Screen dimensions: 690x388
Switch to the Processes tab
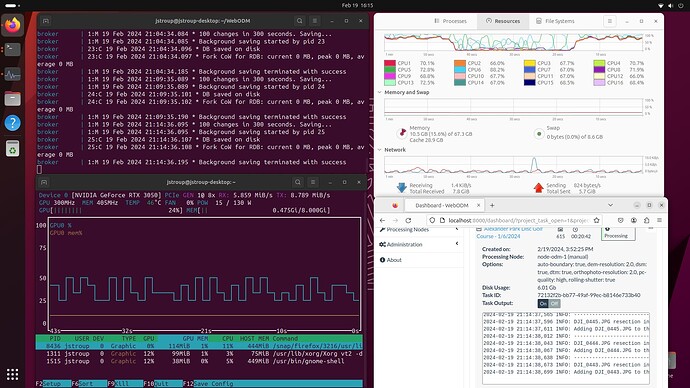[450, 21]
